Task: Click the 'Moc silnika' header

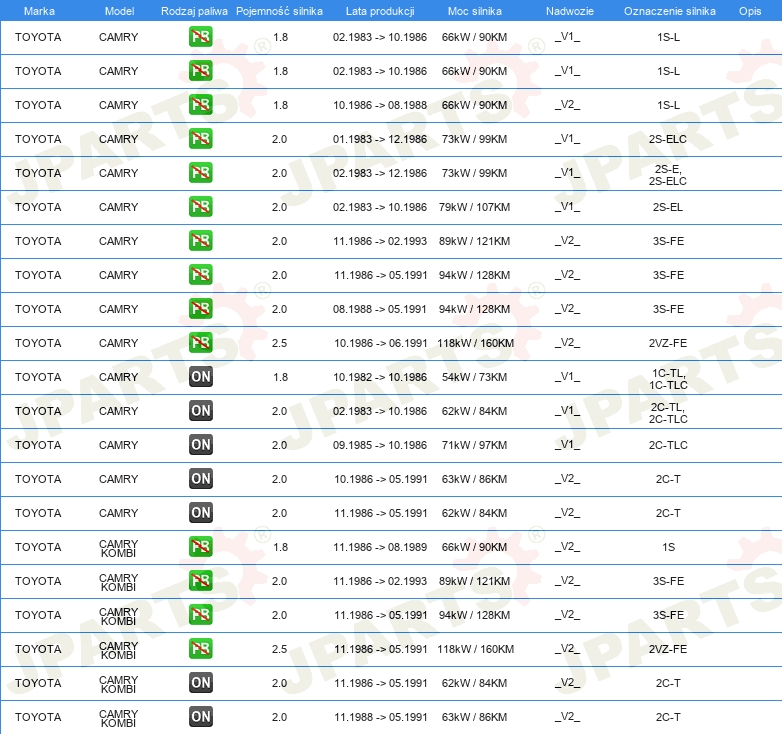Action: click(475, 11)
